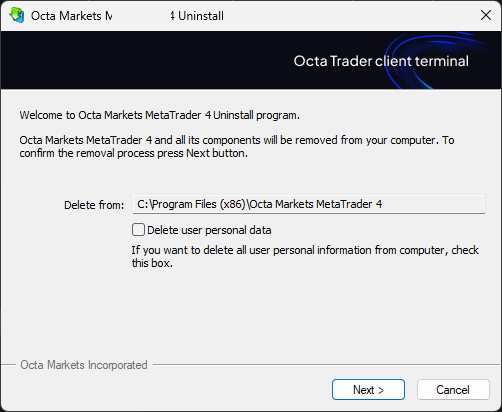This screenshot has width=502, height=412.
Task: Click the 'Delete from:' label
Action: click(x=94, y=205)
